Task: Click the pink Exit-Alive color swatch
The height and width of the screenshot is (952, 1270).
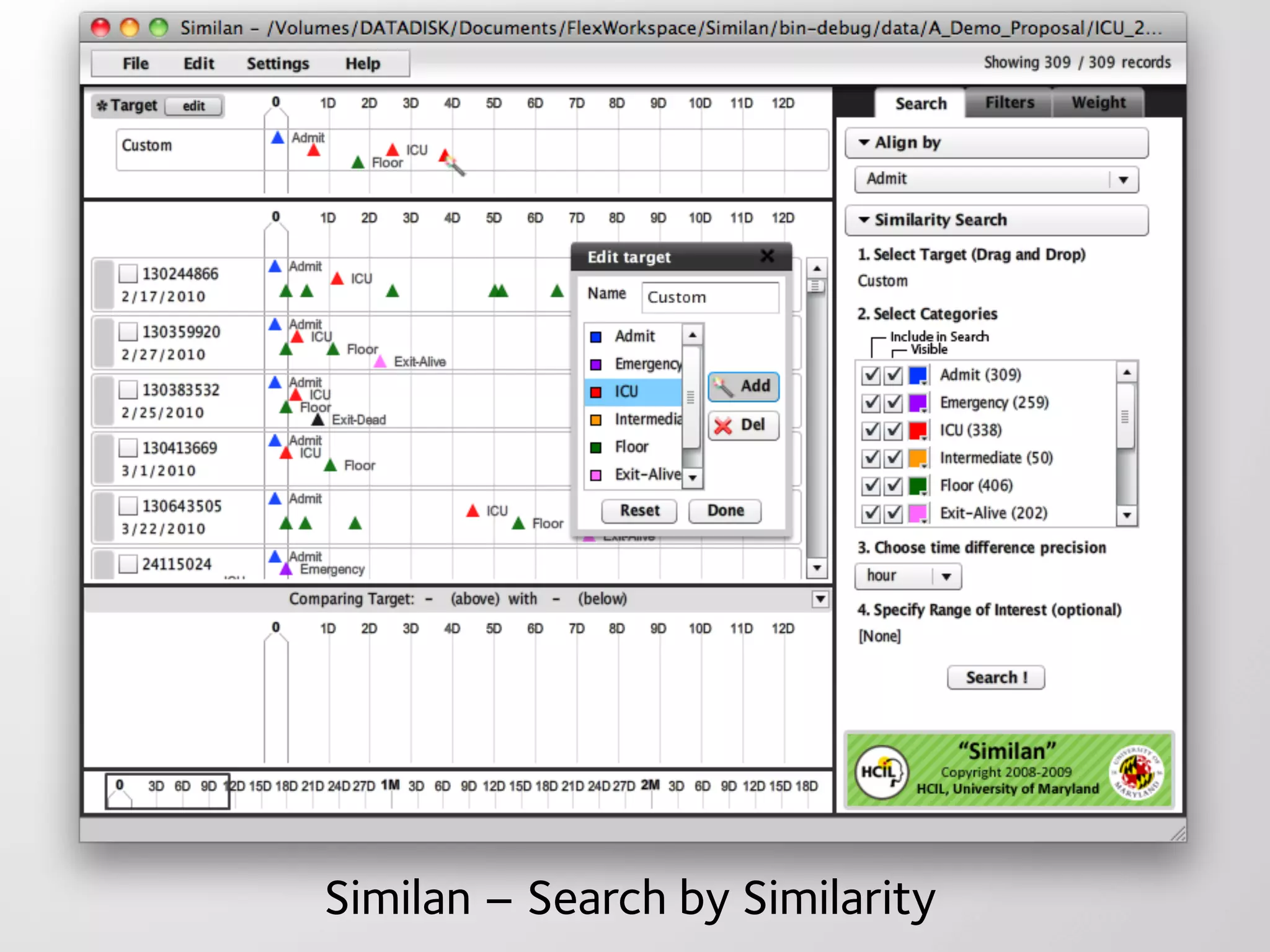Action: point(918,513)
